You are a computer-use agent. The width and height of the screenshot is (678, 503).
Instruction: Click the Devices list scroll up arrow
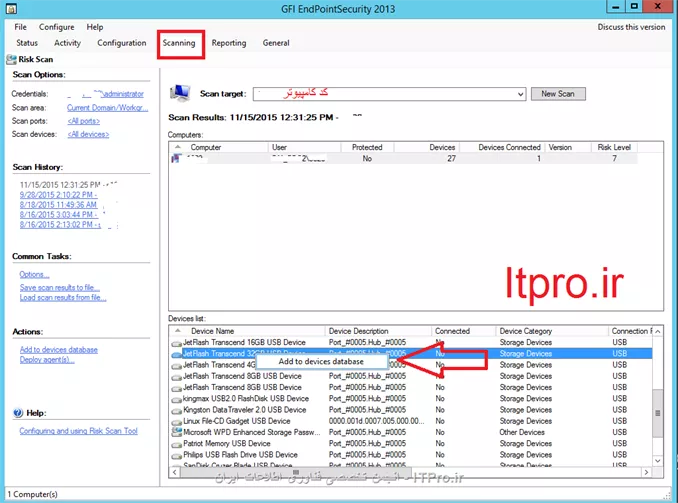pos(658,331)
